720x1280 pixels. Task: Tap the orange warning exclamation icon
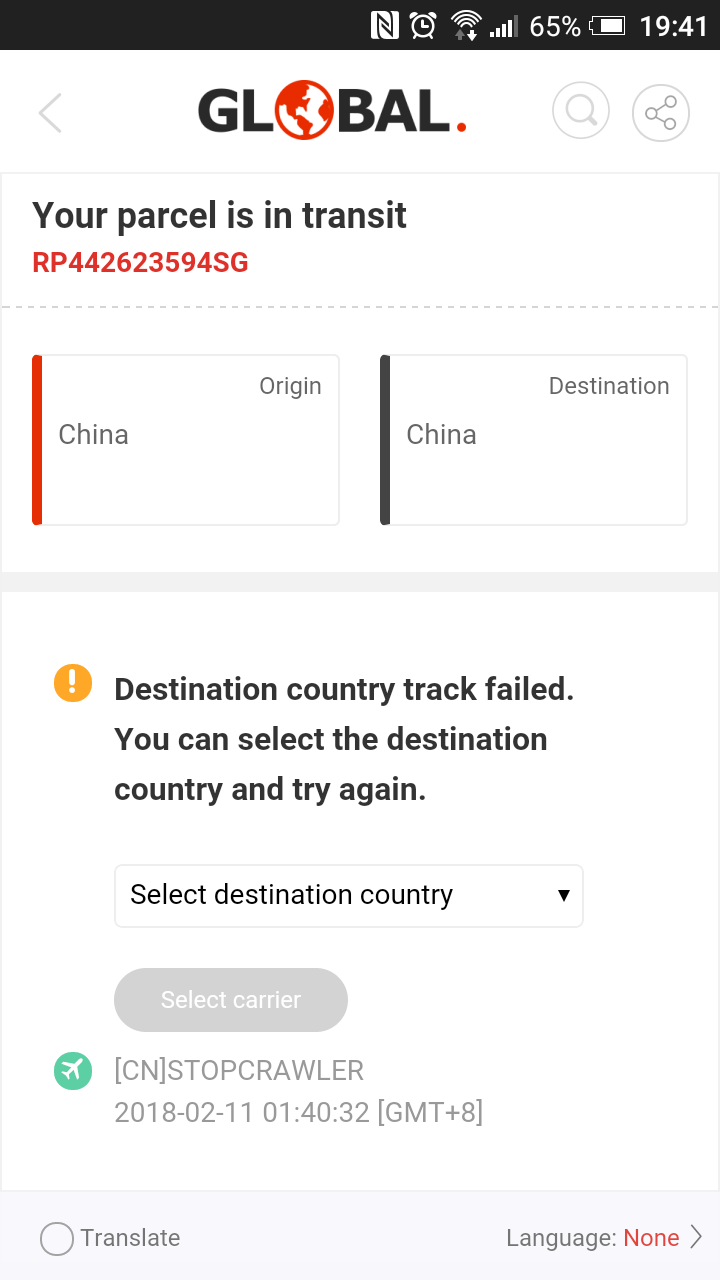click(x=73, y=684)
